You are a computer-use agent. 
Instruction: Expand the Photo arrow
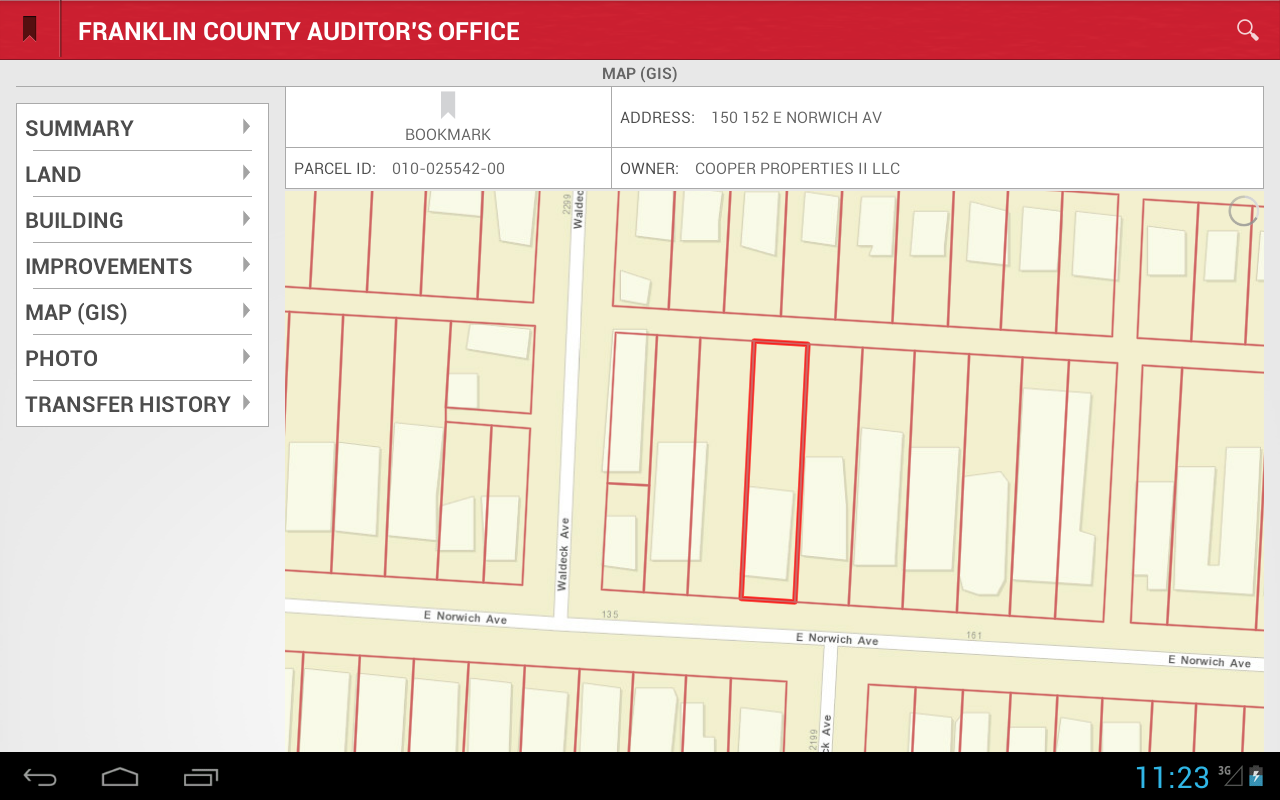coord(246,357)
